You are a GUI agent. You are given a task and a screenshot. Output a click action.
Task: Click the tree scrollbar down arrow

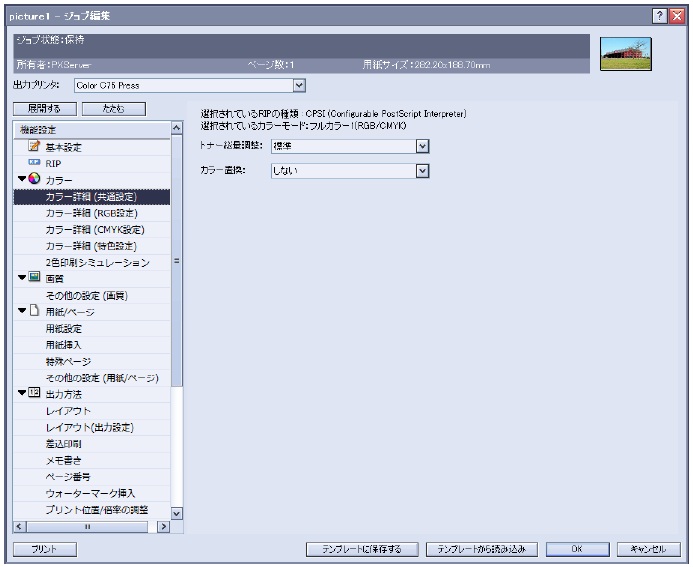pyautogui.click(x=178, y=512)
